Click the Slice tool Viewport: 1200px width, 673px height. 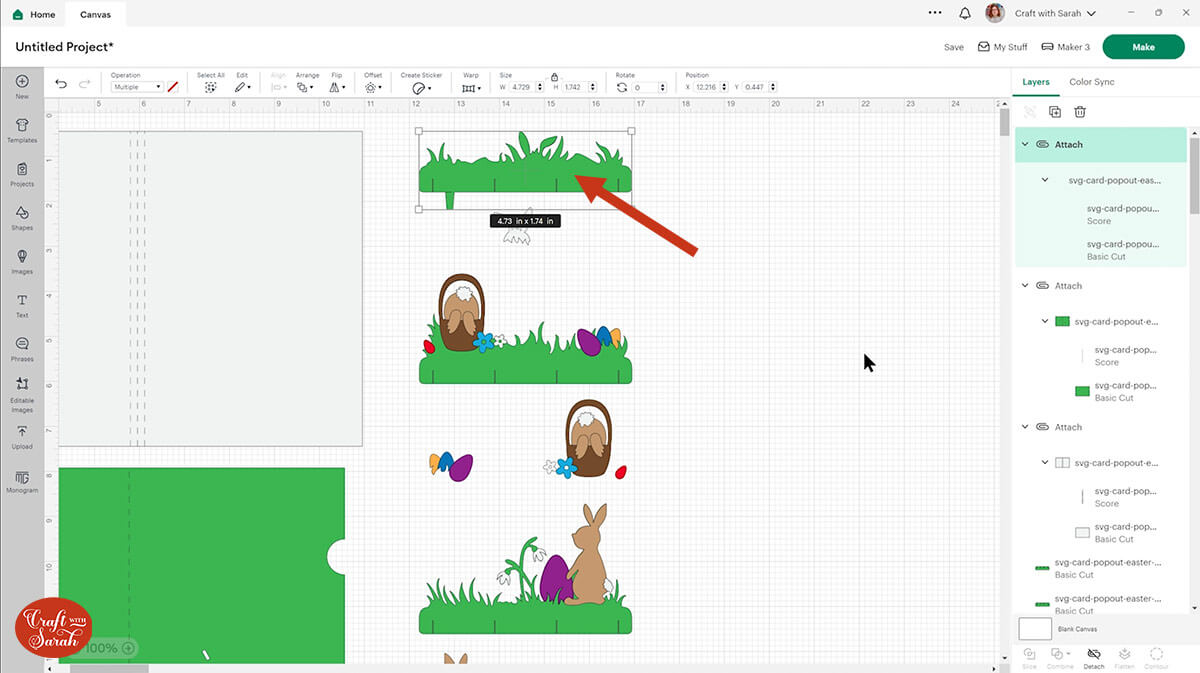[x=1029, y=657]
